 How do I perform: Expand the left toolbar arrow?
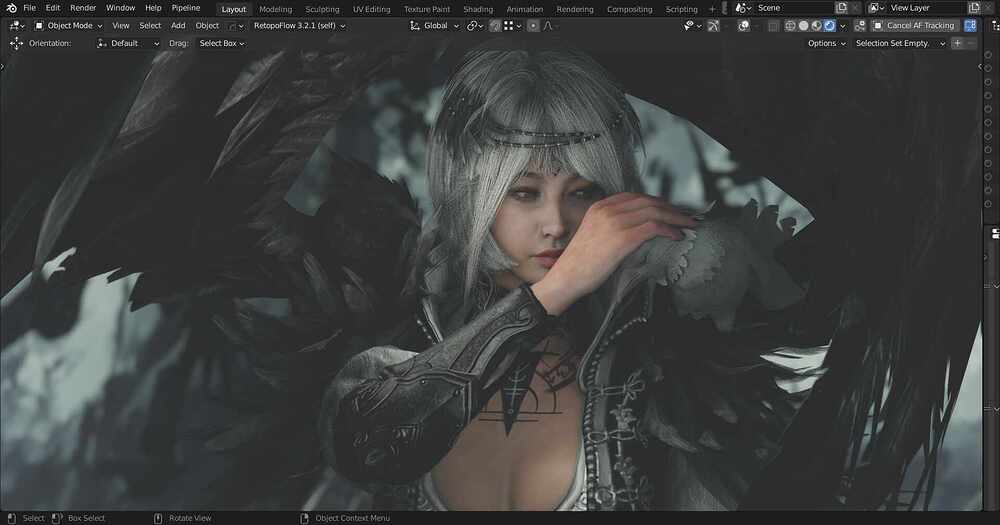pyautogui.click(x=3, y=66)
